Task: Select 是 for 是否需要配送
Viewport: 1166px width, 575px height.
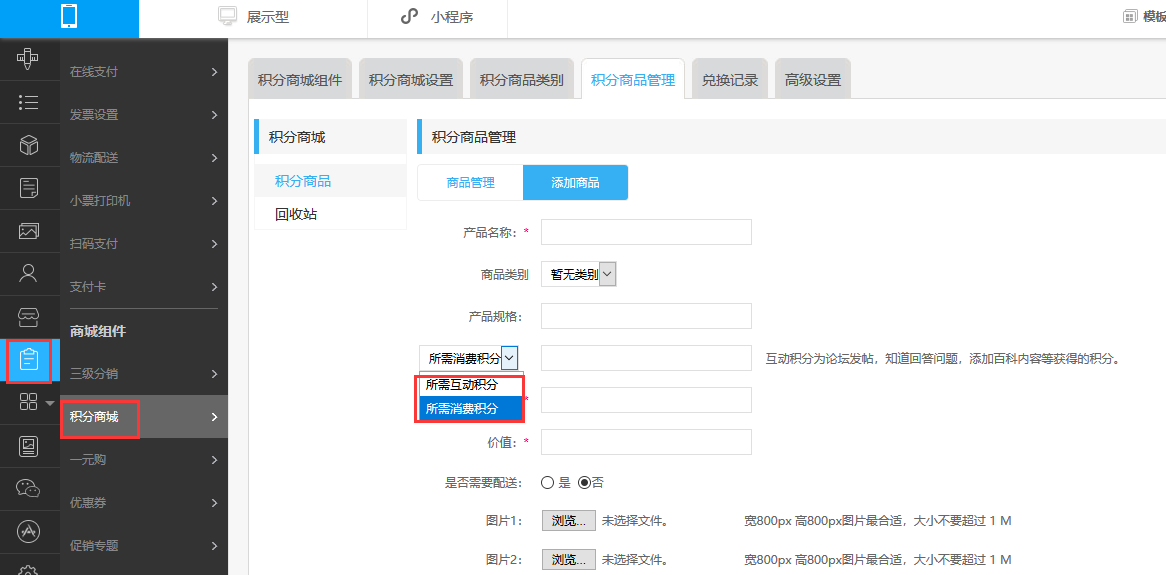Action: point(548,483)
